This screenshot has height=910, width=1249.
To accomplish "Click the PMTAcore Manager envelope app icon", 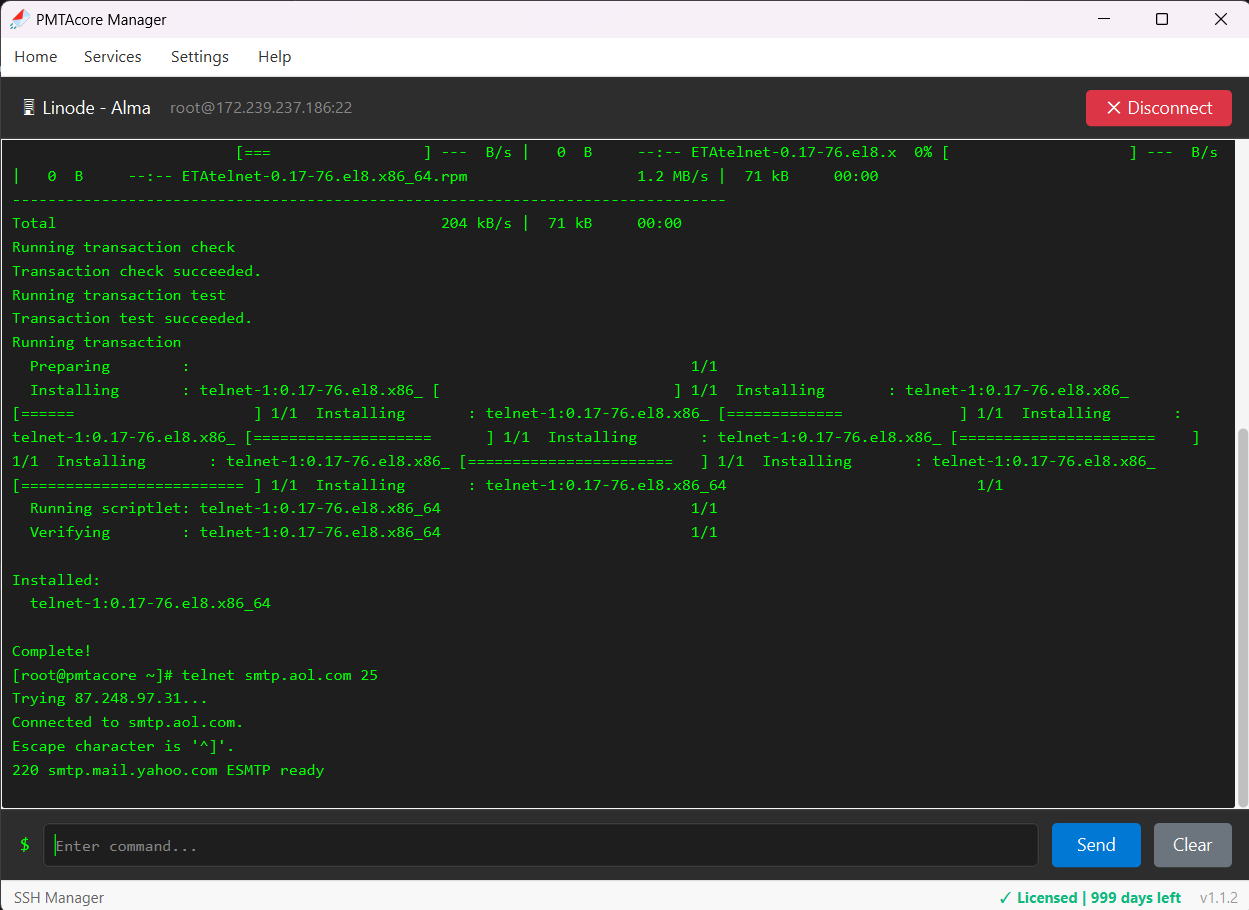I will tap(19, 18).
